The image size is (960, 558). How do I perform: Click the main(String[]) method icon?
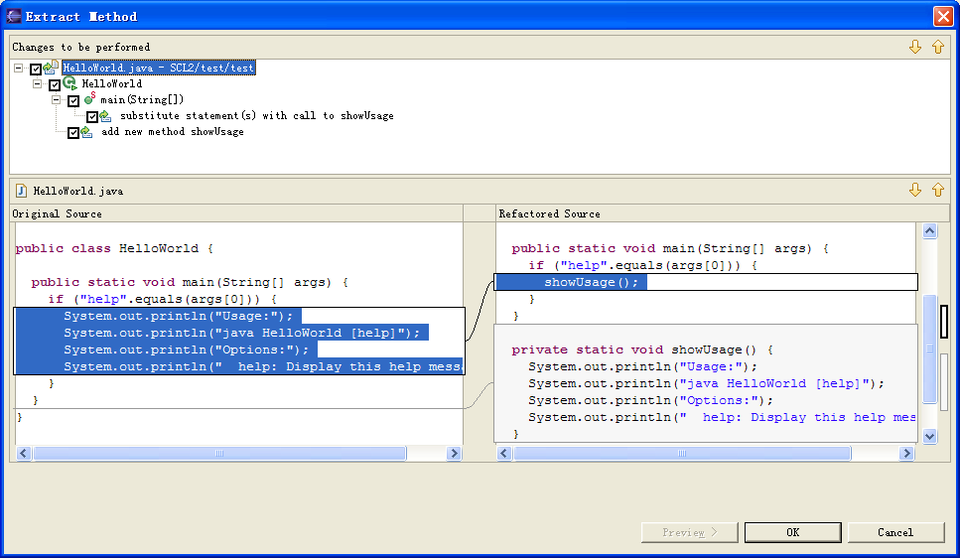89,99
